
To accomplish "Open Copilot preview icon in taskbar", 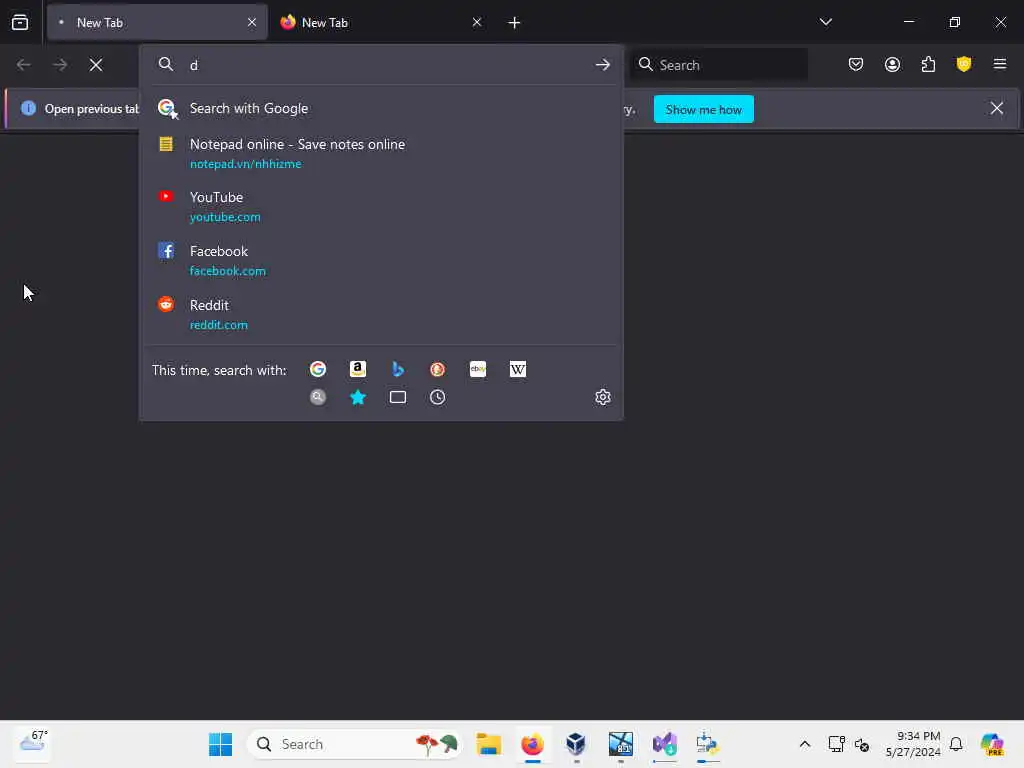I will 992,744.
